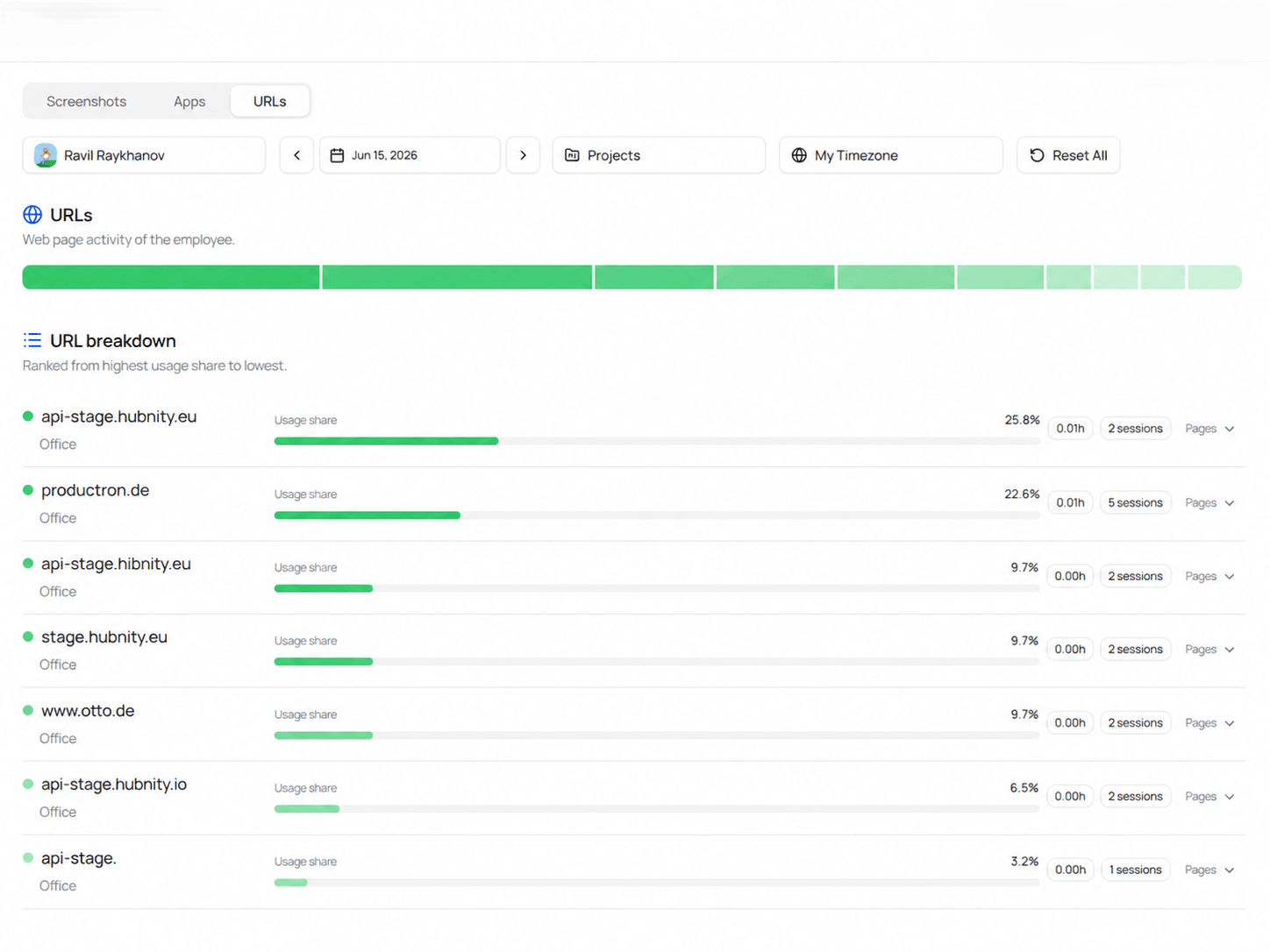The height and width of the screenshot is (952, 1270).
Task: Click Ravil Raykhanov's avatar icon
Action: point(46,155)
